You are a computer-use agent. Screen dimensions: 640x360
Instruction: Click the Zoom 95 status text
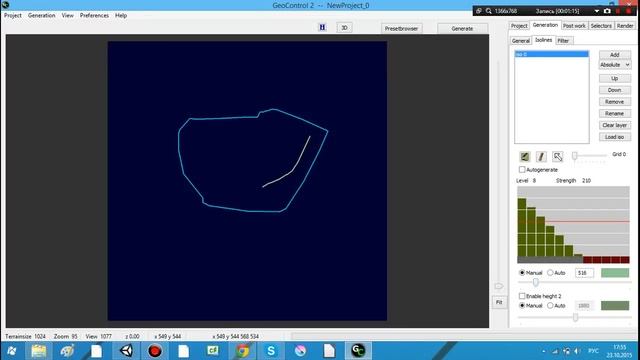click(x=65, y=336)
